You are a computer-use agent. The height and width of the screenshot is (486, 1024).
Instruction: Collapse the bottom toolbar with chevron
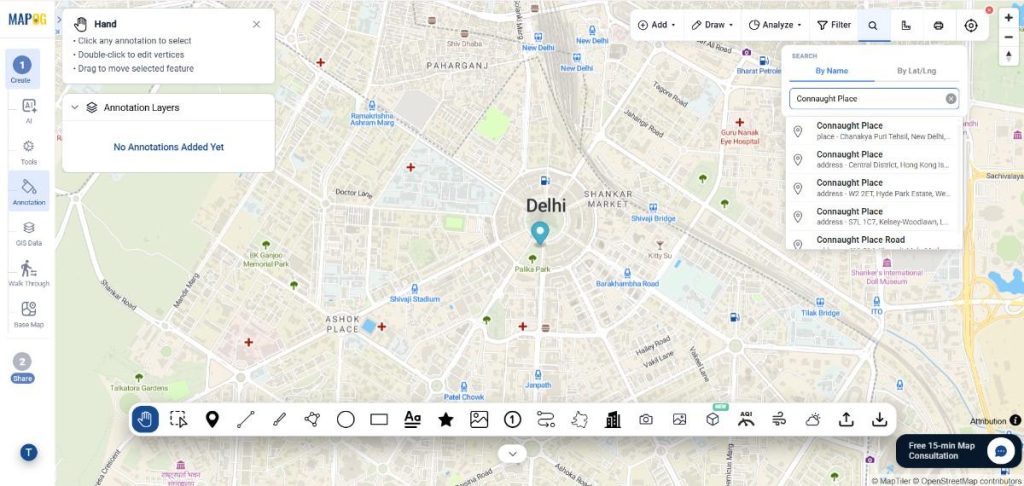coord(512,453)
